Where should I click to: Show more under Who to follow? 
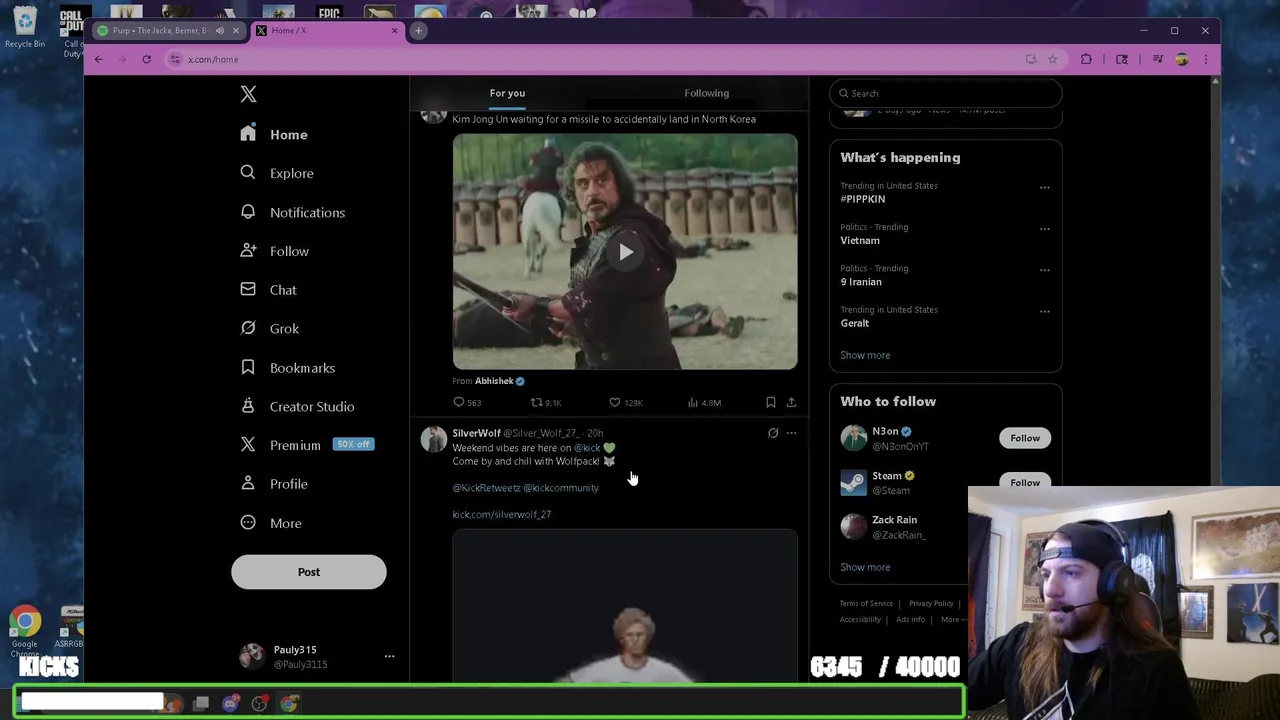pos(865,567)
